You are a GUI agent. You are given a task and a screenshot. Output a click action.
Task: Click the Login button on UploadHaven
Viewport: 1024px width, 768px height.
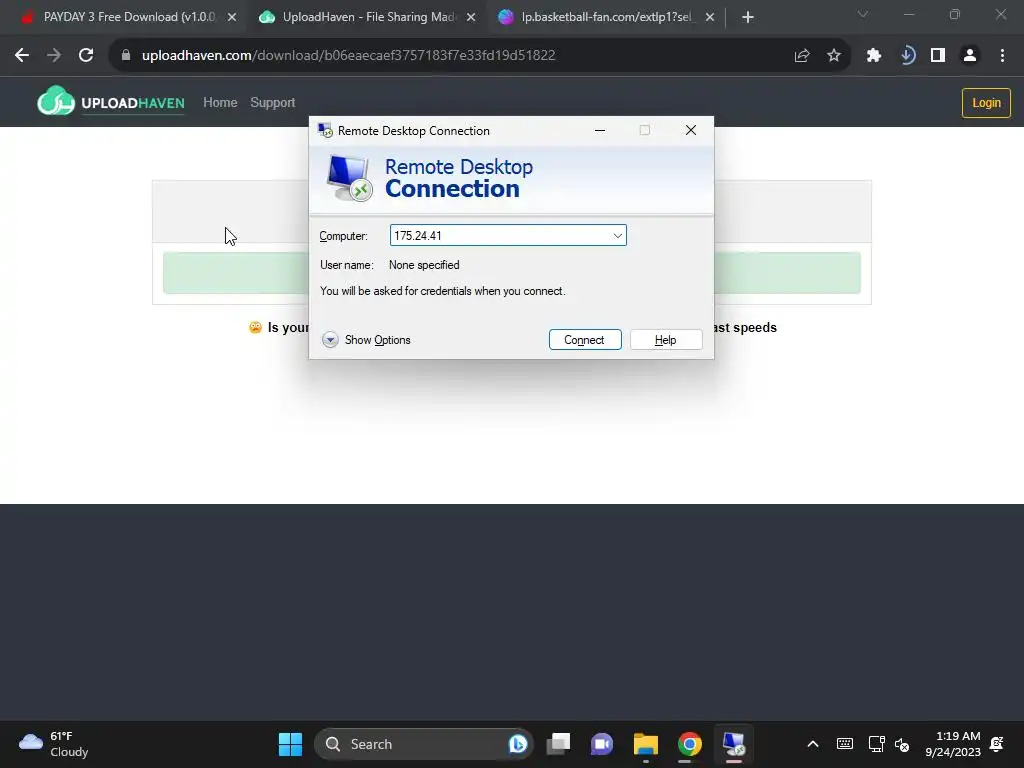coord(986,103)
